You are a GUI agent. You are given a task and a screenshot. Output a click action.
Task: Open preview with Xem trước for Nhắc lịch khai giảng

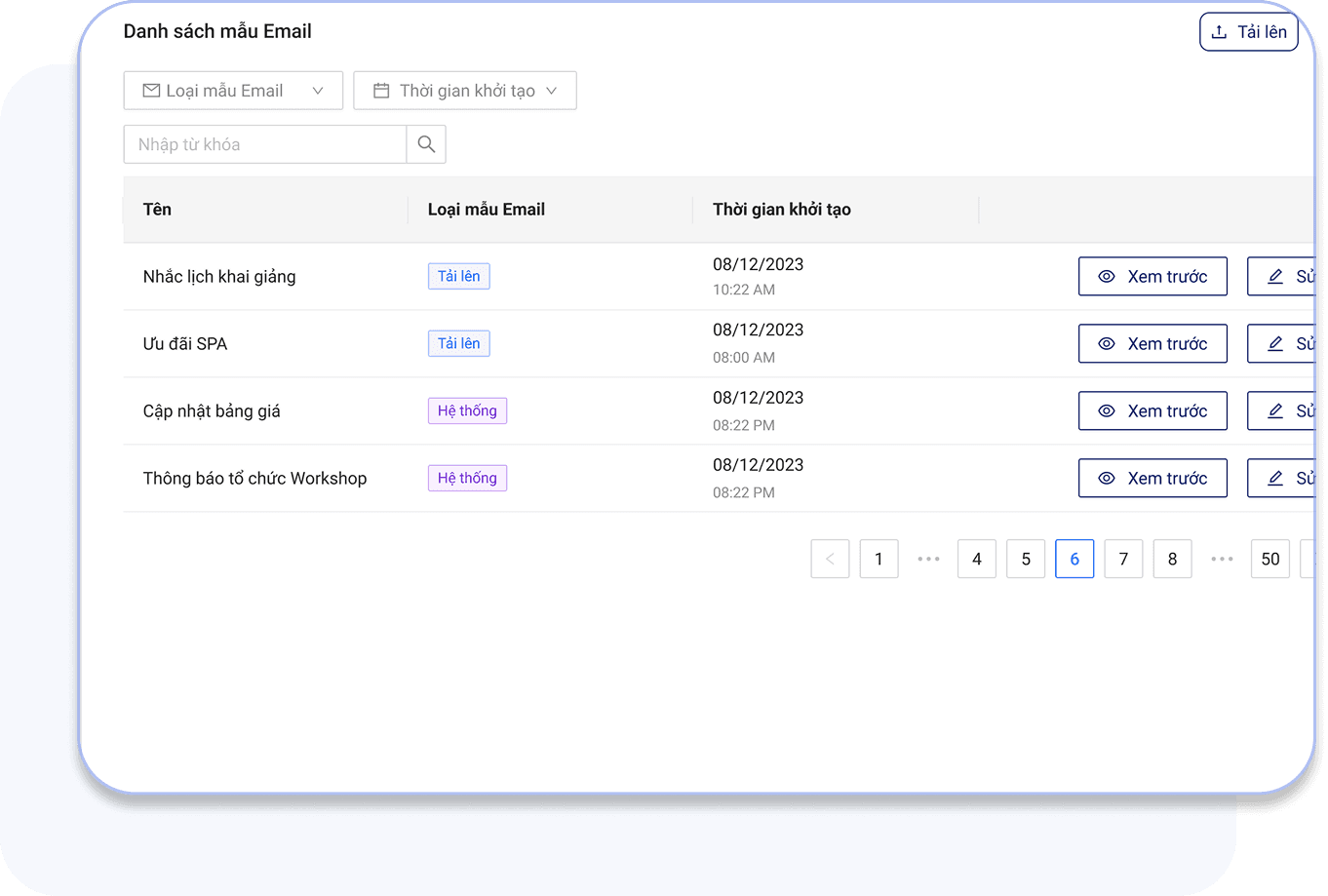1152,276
